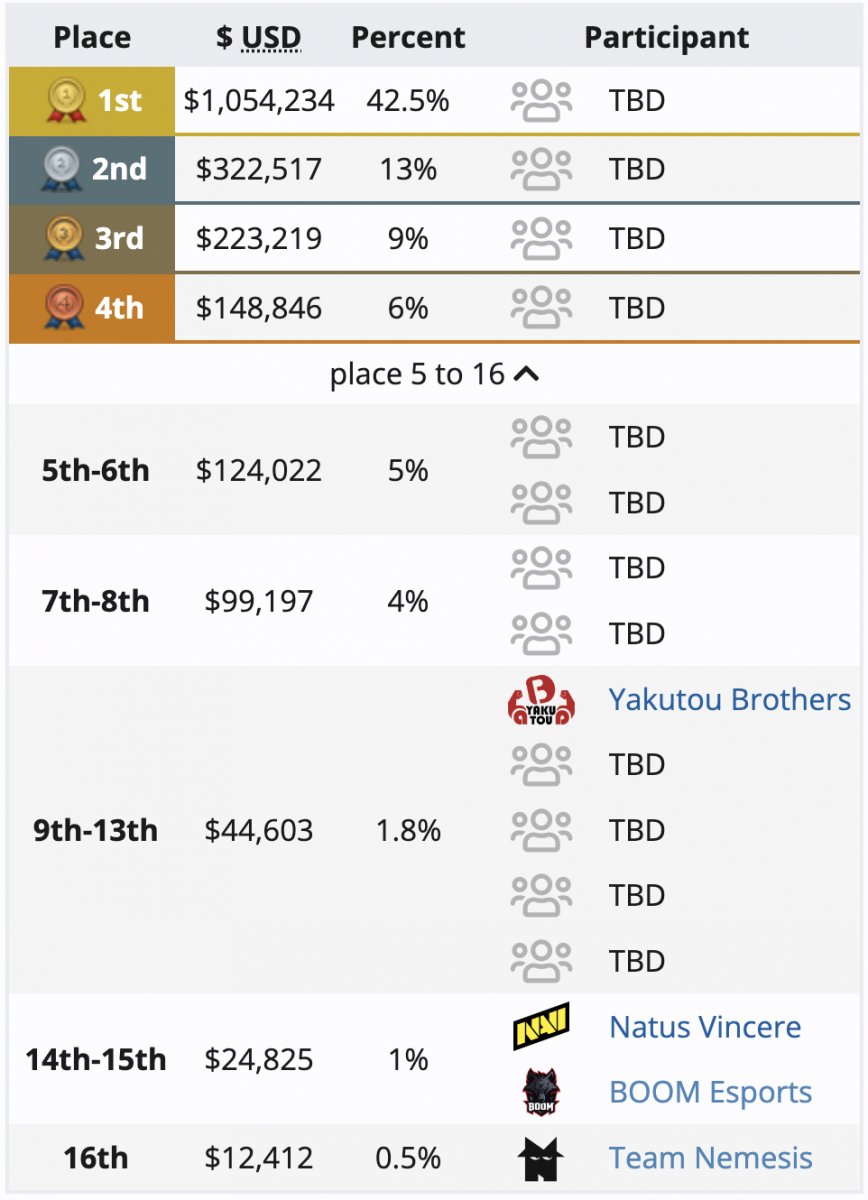Click the BOOM Esports wolf logo
This screenshot has height=1200, width=868.
541,1092
